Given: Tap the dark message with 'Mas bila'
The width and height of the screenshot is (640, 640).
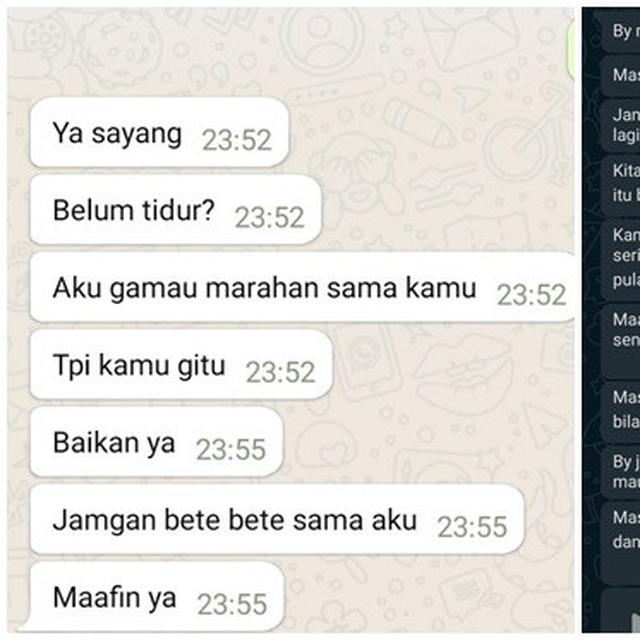Looking at the screenshot, I should 620,411.
